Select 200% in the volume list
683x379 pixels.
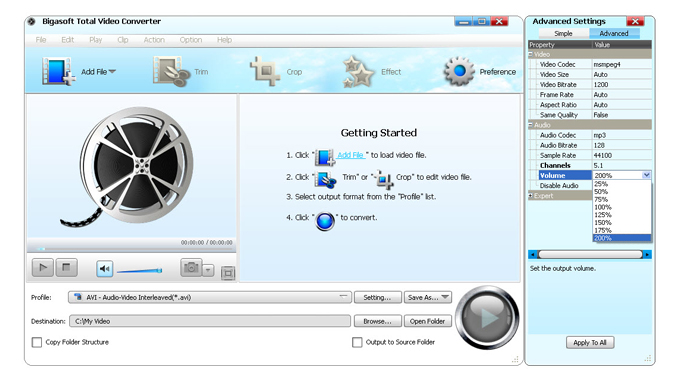tap(622, 238)
